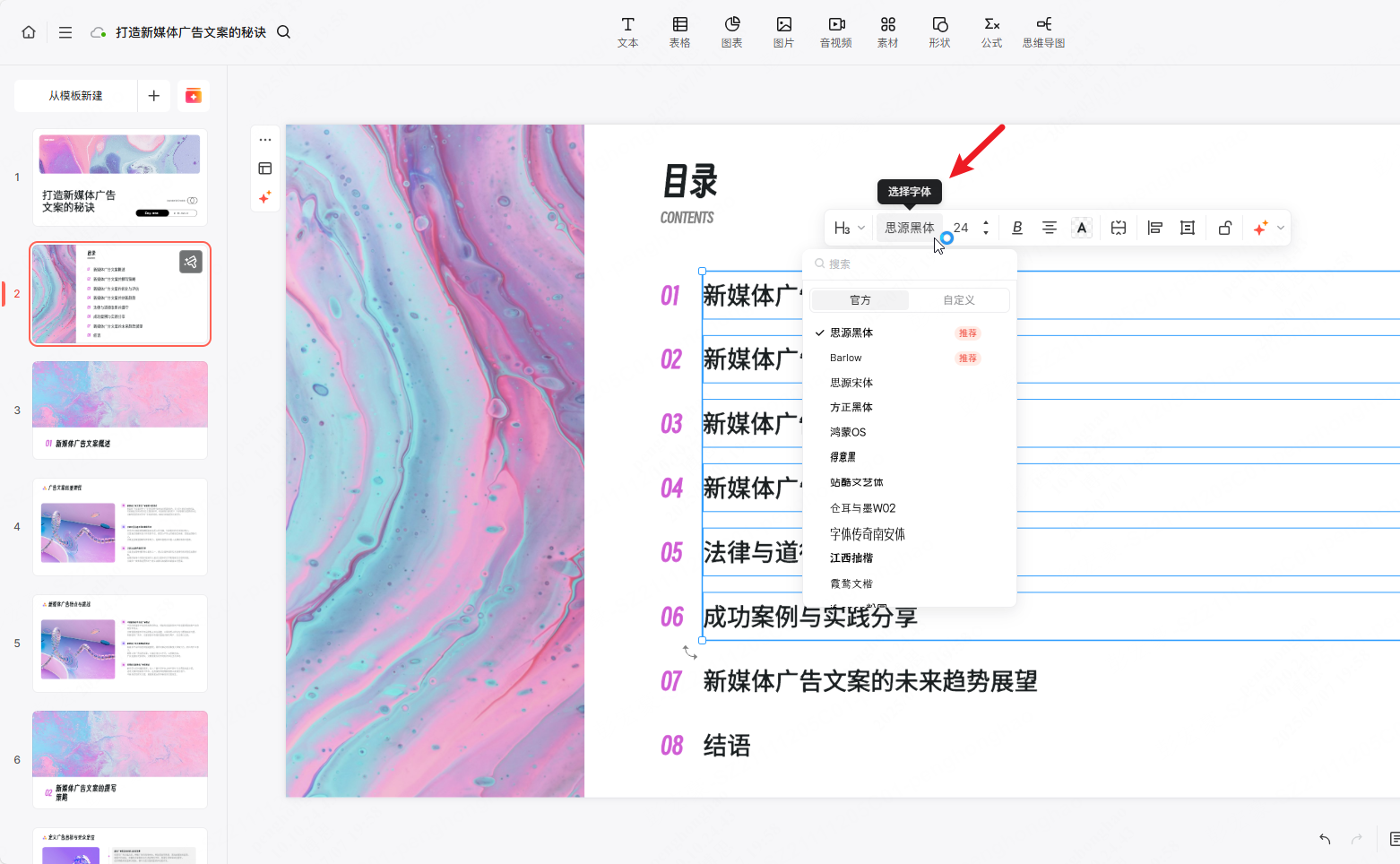Open slide 1 thumbnail
This screenshot has width=1400, height=864.
click(x=120, y=177)
